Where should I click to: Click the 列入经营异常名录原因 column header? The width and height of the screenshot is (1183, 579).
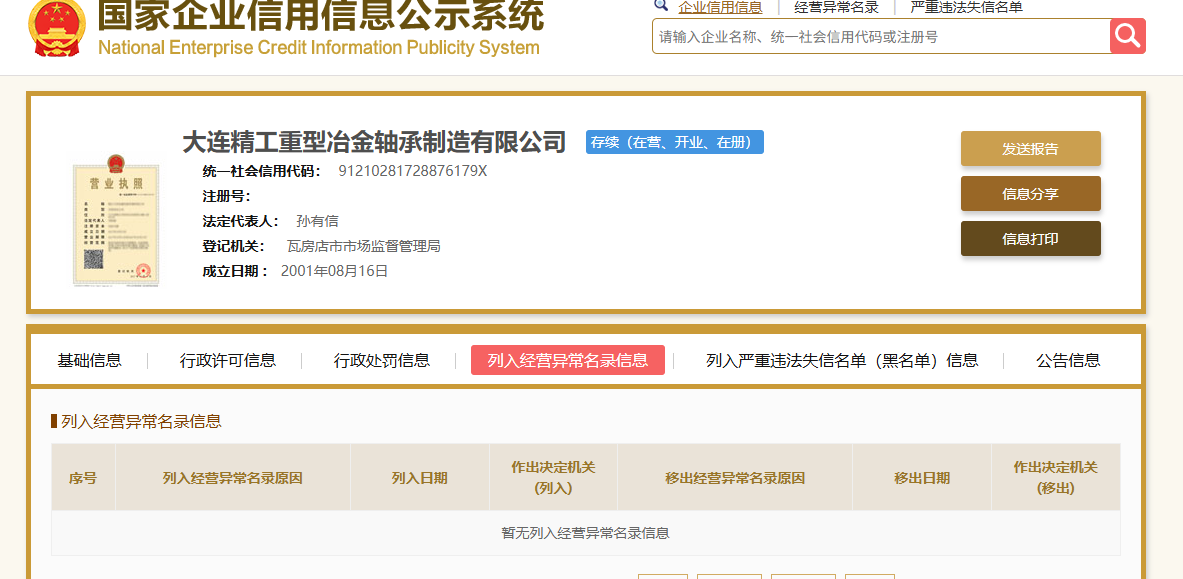click(232, 478)
